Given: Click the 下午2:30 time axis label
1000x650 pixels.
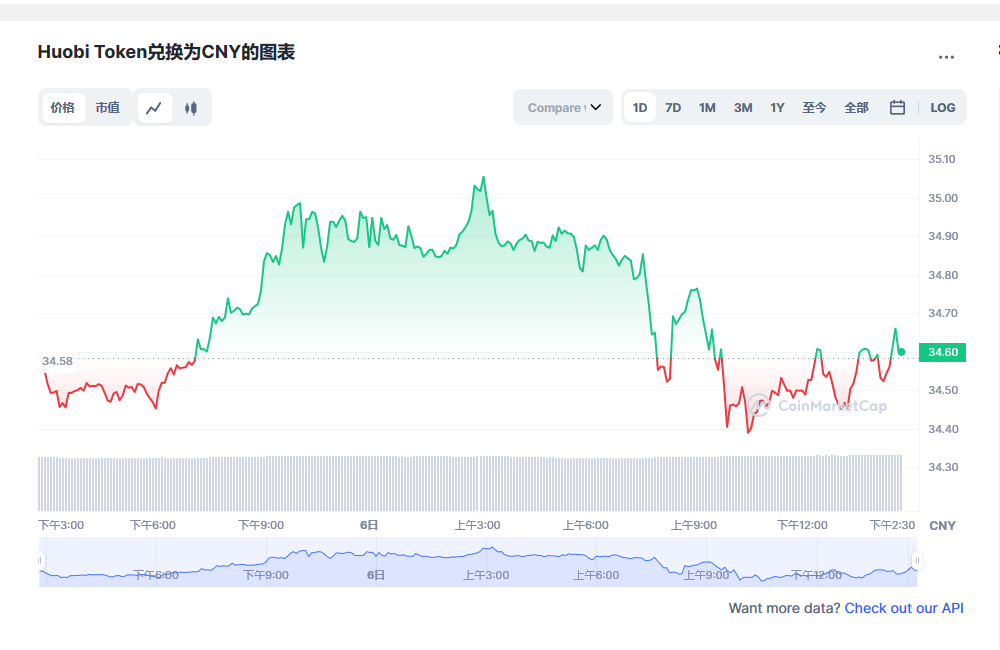Looking at the screenshot, I should coord(892,525).
